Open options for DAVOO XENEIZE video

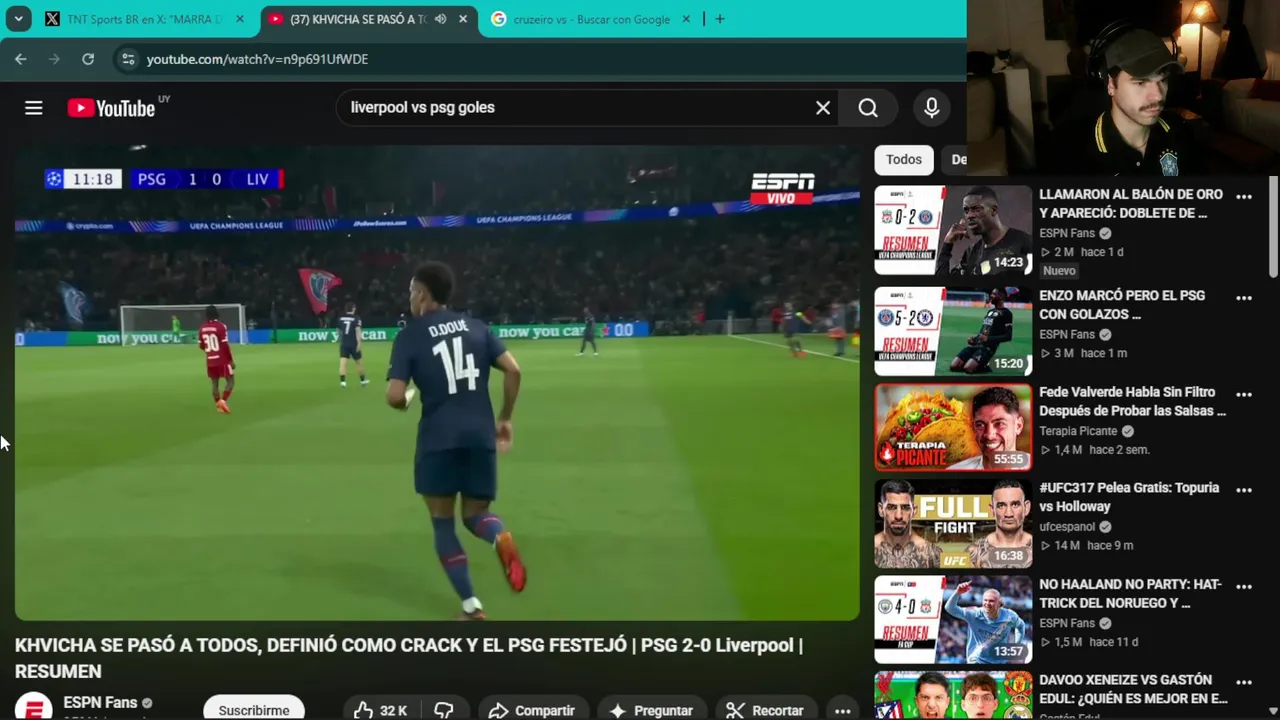pyautogui.click(x=1244, y=683)
